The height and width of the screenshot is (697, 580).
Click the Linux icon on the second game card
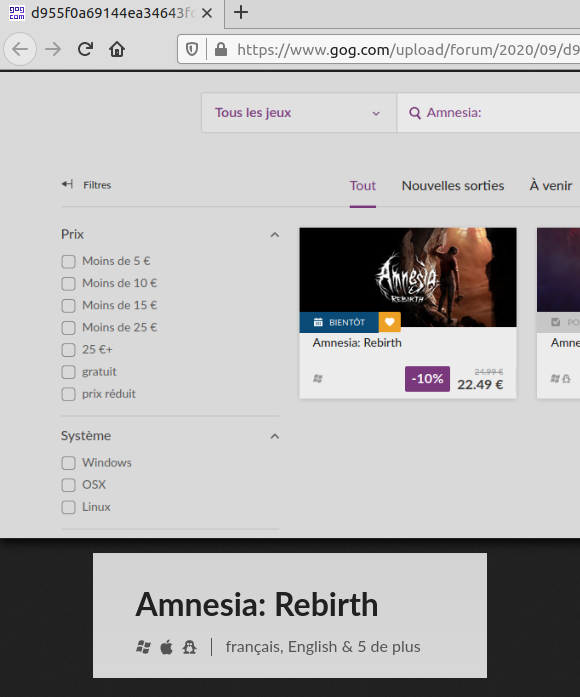point(566,379)
